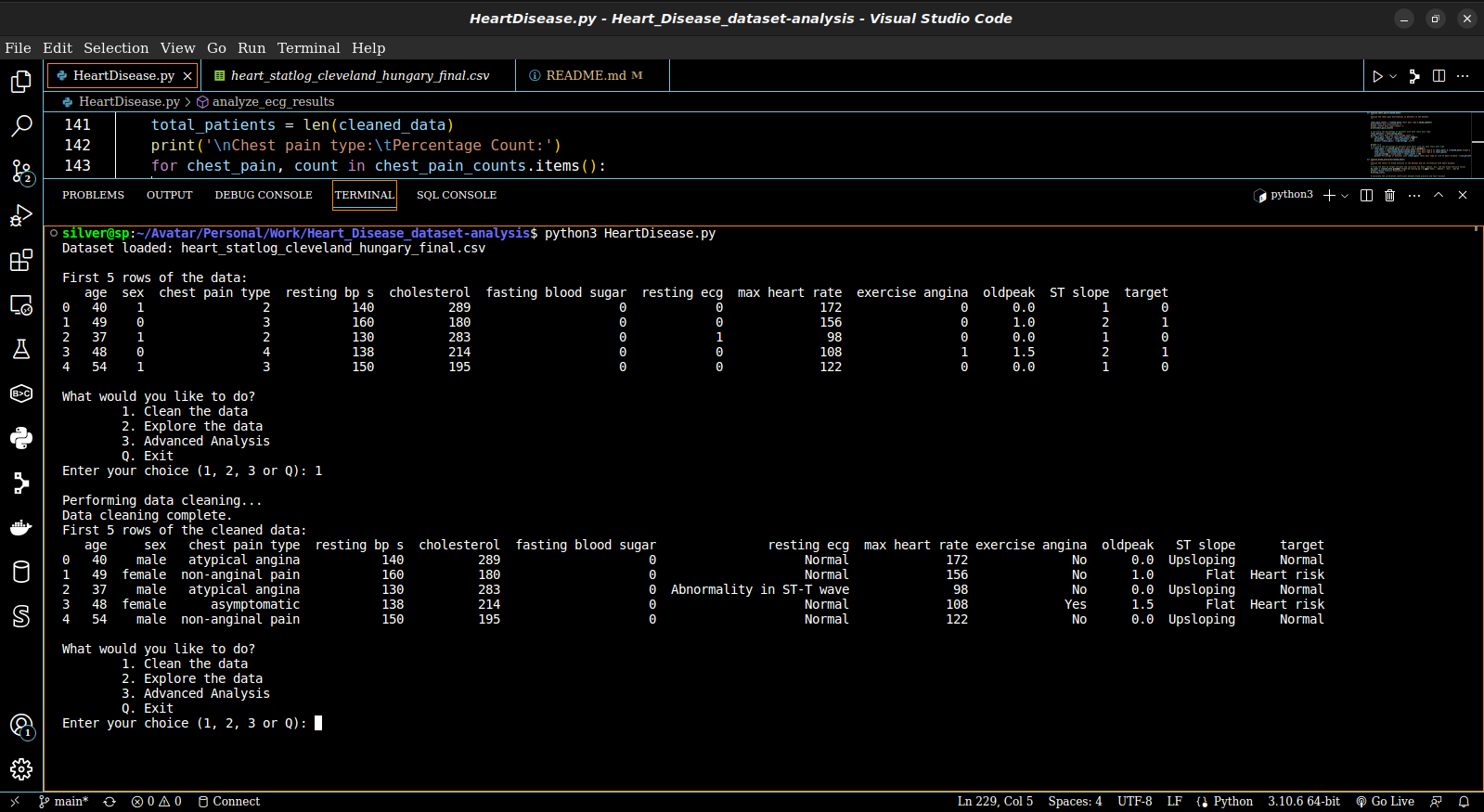Split the terminal pane
Image resolution: width=1484 pixels, height=812 pixels.
click(x=1366, y=195)
